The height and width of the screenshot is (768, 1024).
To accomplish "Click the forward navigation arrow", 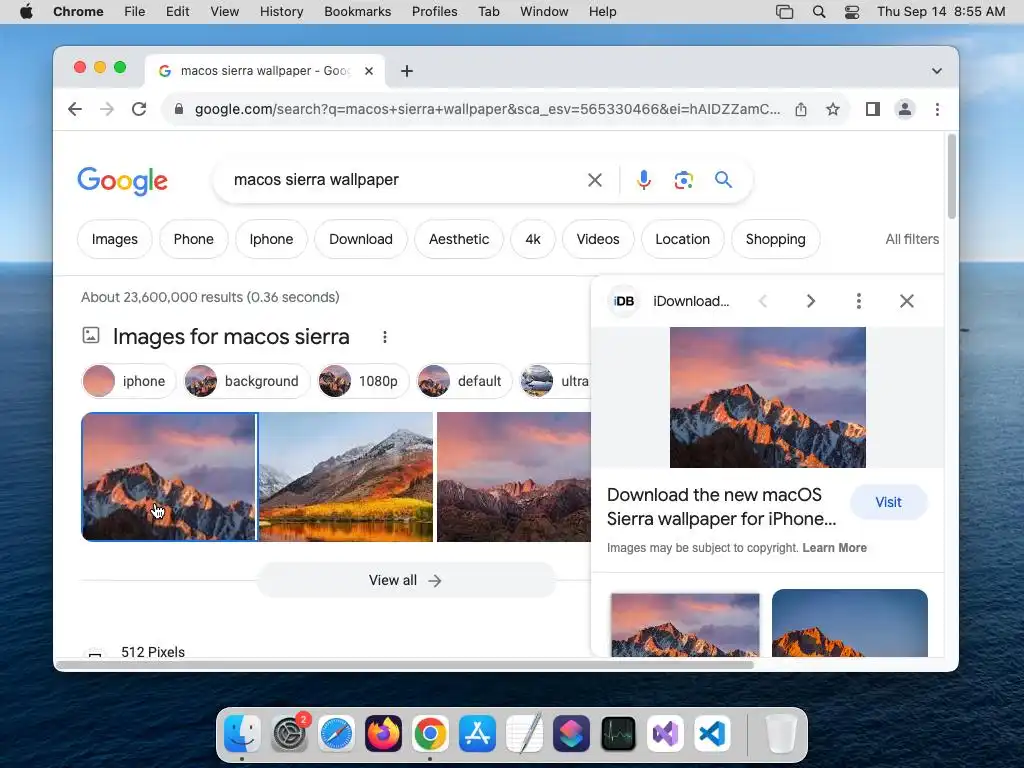I will tap(107, 109).
